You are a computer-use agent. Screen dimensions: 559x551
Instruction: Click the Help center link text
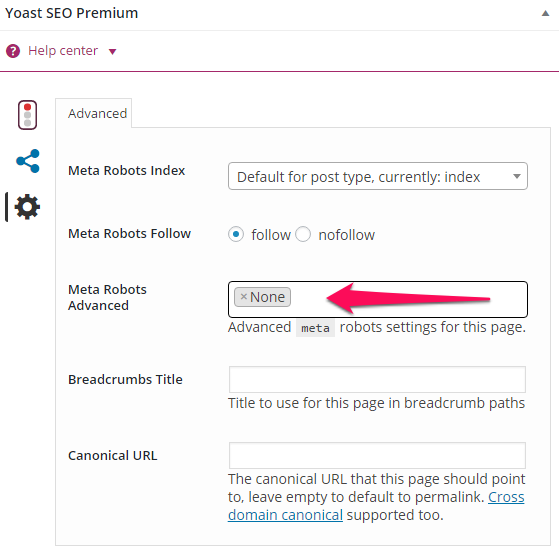click(63, 51)
